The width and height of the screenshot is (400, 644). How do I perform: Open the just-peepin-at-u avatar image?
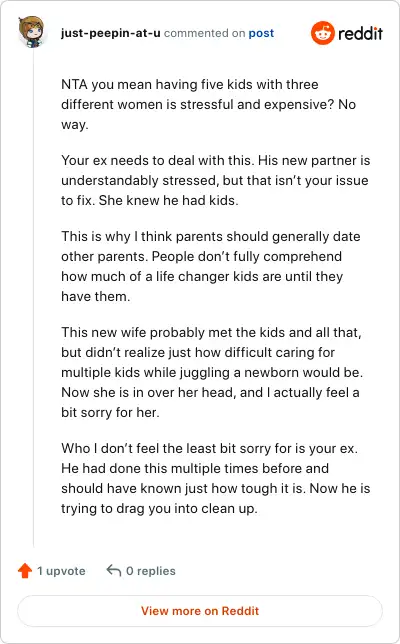(32, 32)
